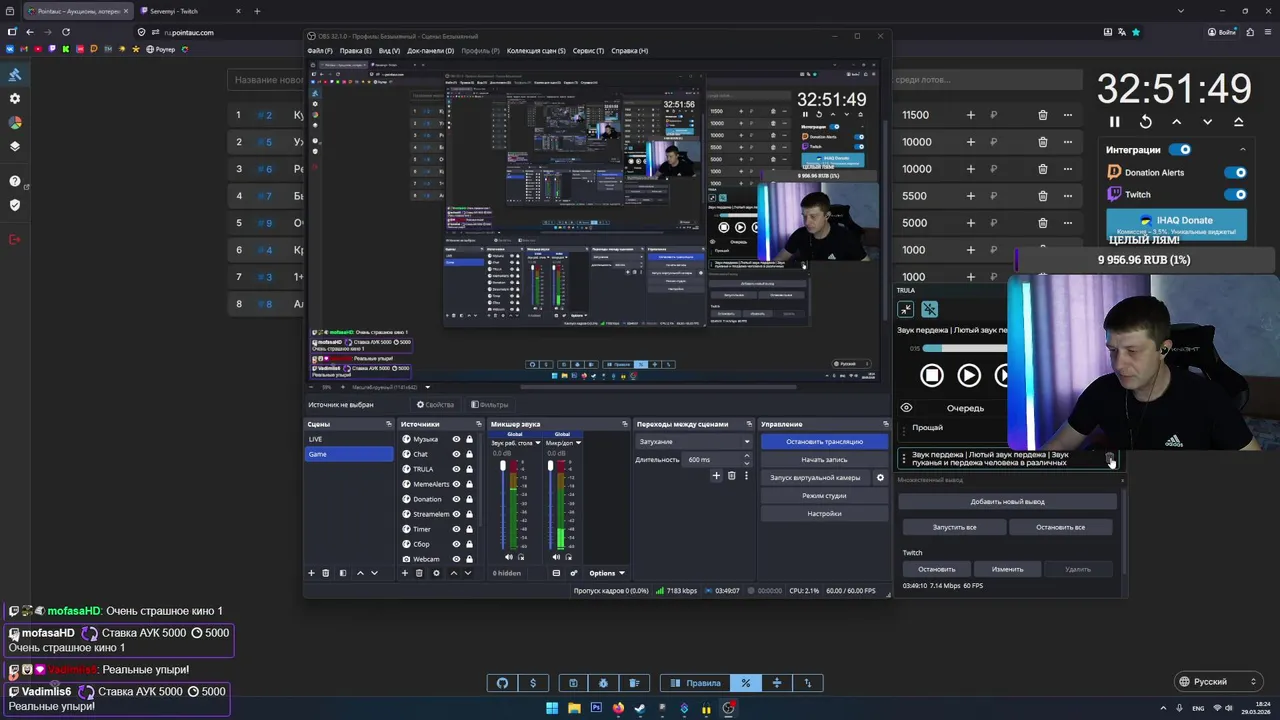Open the help question icon in sidebar
Viewport: 1280px width, 720px height.
15,181
